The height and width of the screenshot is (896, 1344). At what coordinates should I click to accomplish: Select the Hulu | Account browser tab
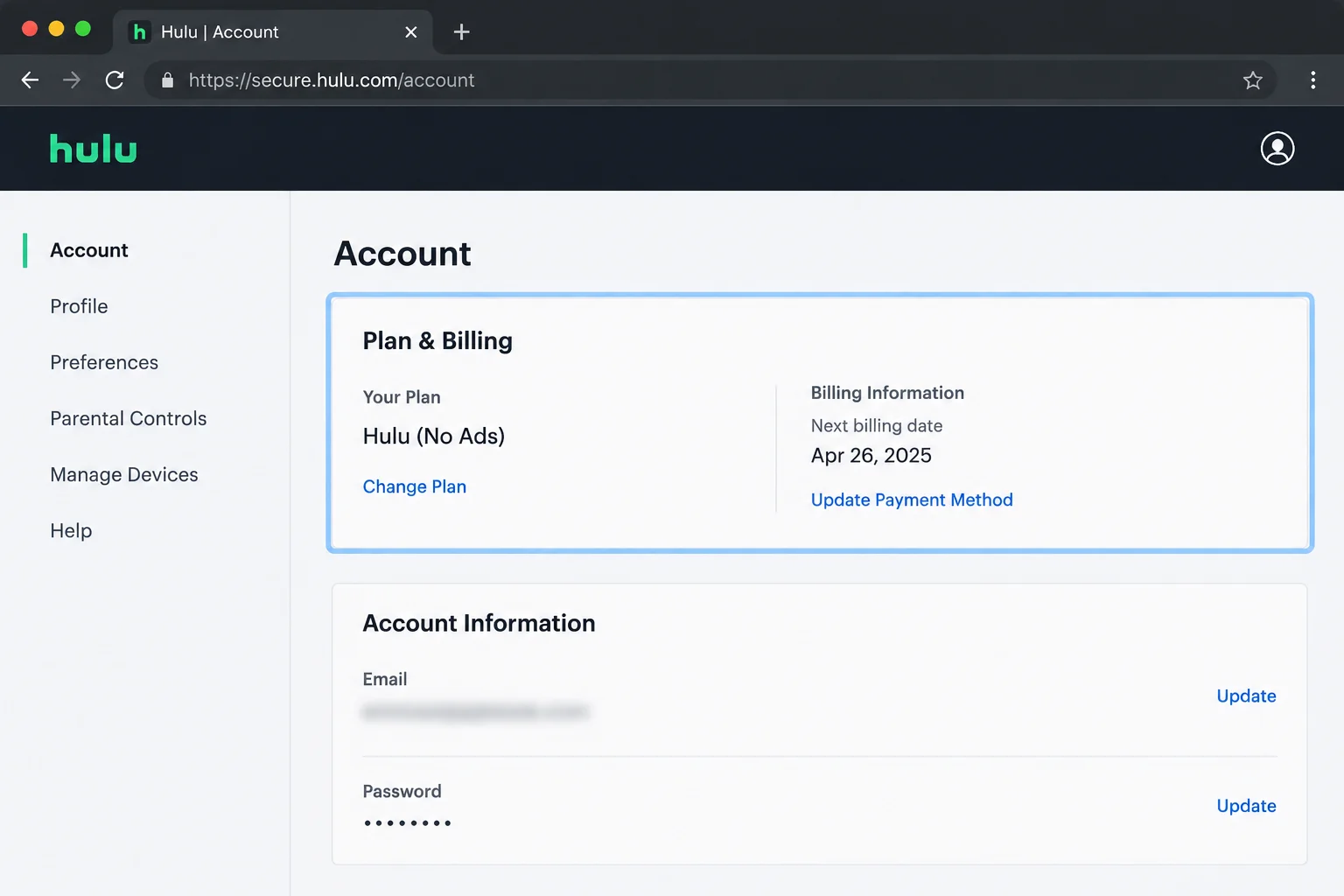pyautogui.click(x=273, y=32)
